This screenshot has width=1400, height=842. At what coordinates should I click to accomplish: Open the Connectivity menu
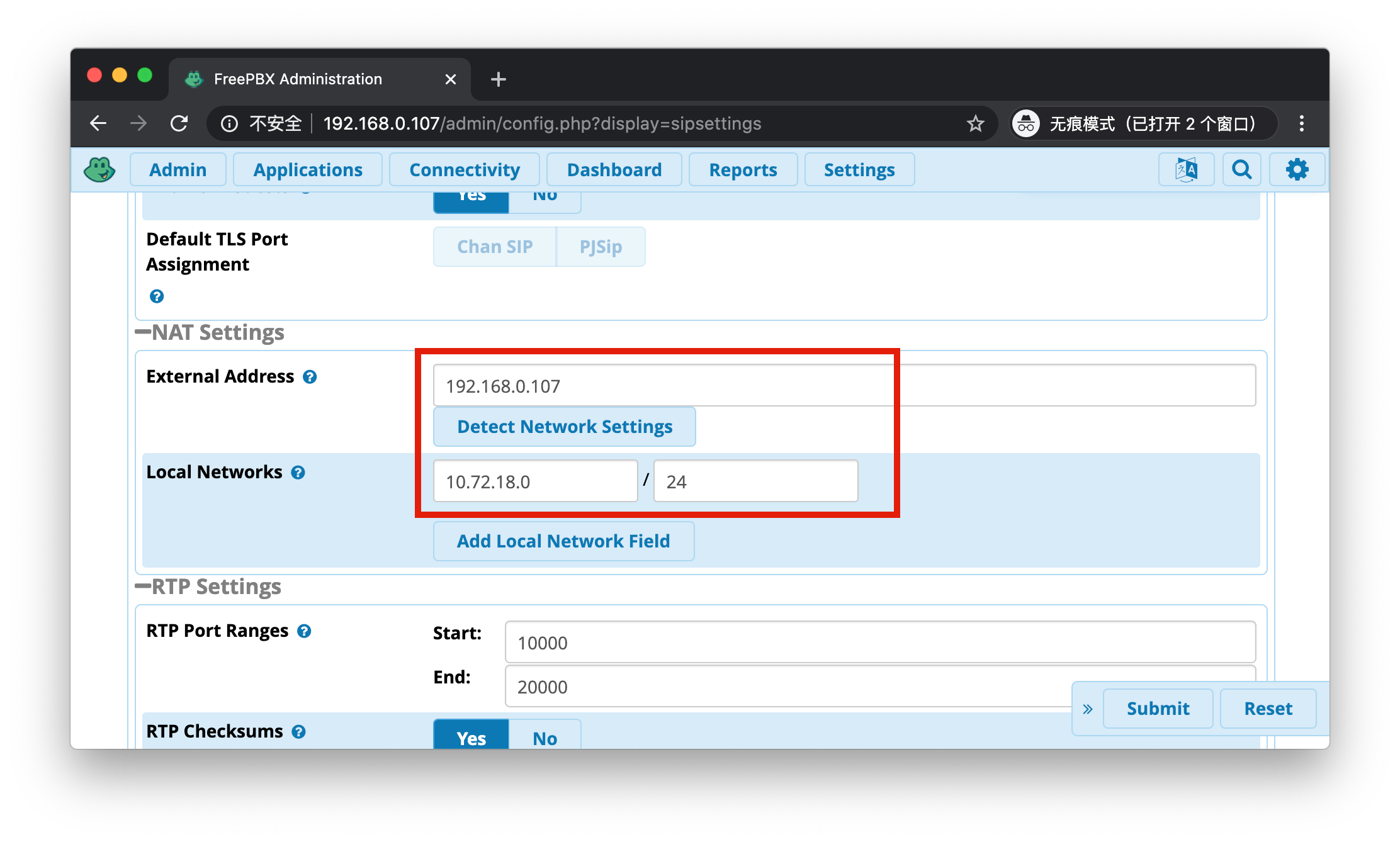point(465,169)
